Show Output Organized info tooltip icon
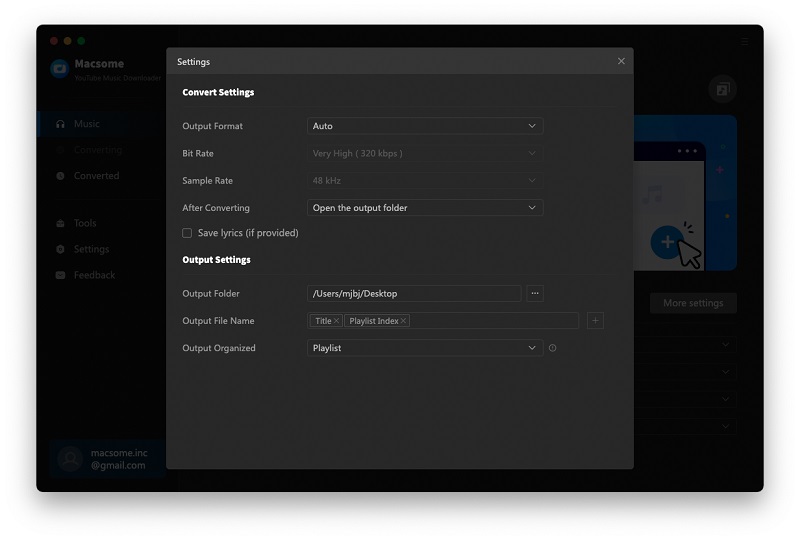Viewport: 800px width, 540px height. tap(553, 348)
